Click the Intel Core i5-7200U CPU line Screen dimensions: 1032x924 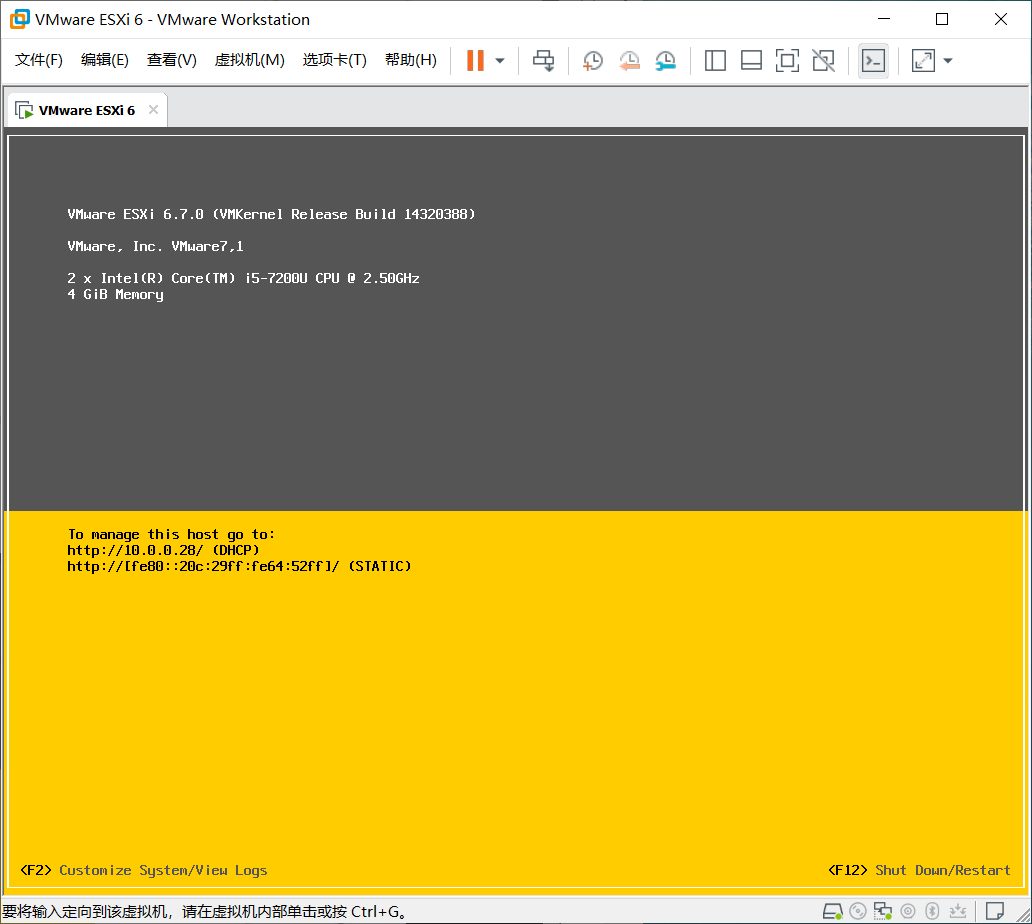click(x=243, y=278)
